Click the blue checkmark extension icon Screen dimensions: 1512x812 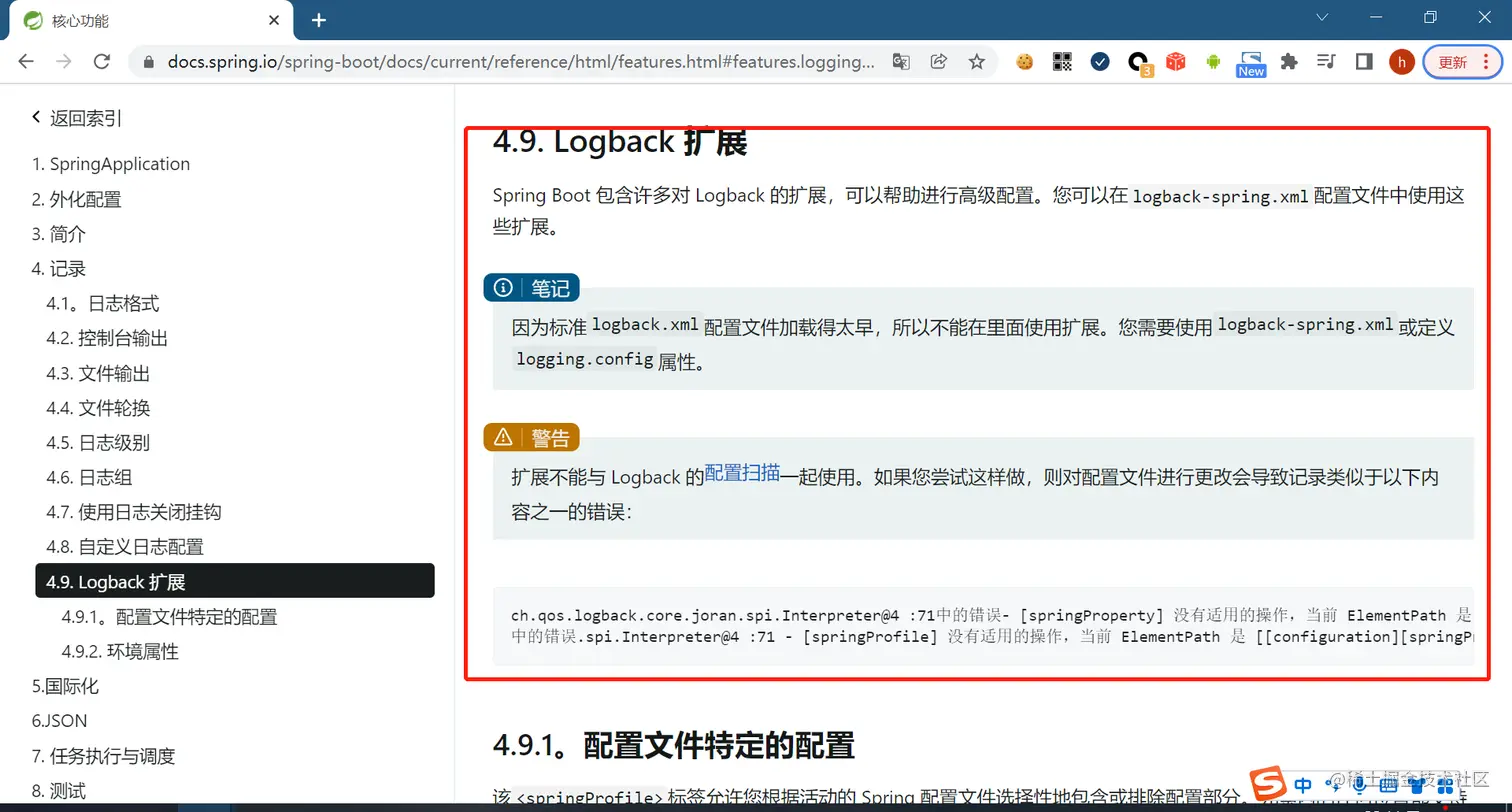1100,62
